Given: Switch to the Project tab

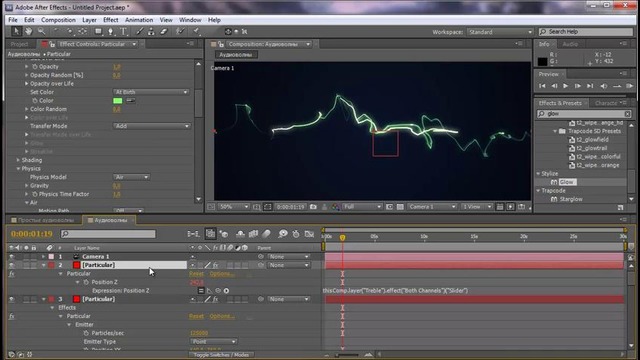Looking at the screenshot, I should [x=19, y=44].
